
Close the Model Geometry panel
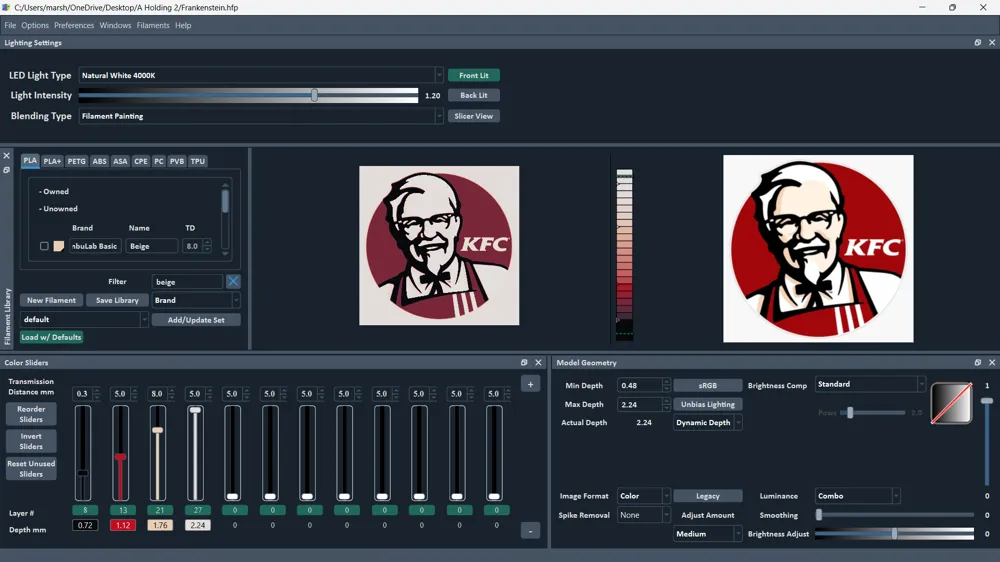(x=992, y=362)
